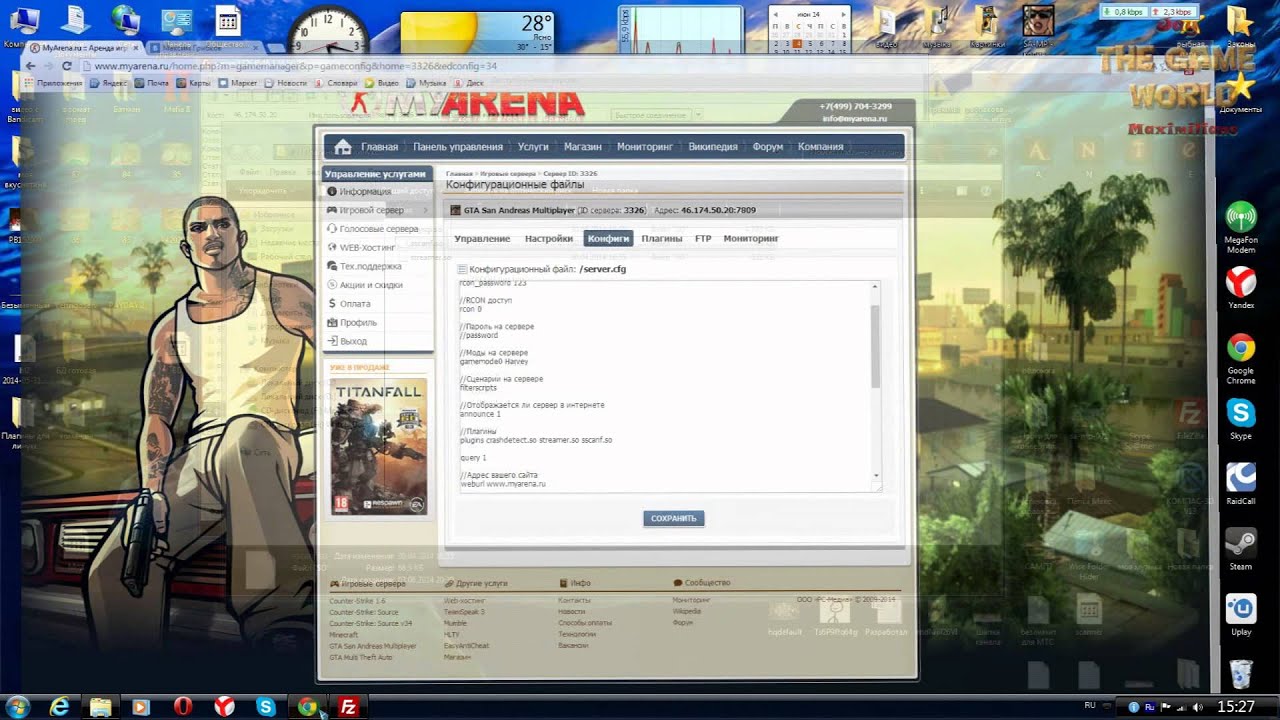Screen dimensions: 1280x720
Task: Click the Сохранить button
Action: [x=673, y=519]
